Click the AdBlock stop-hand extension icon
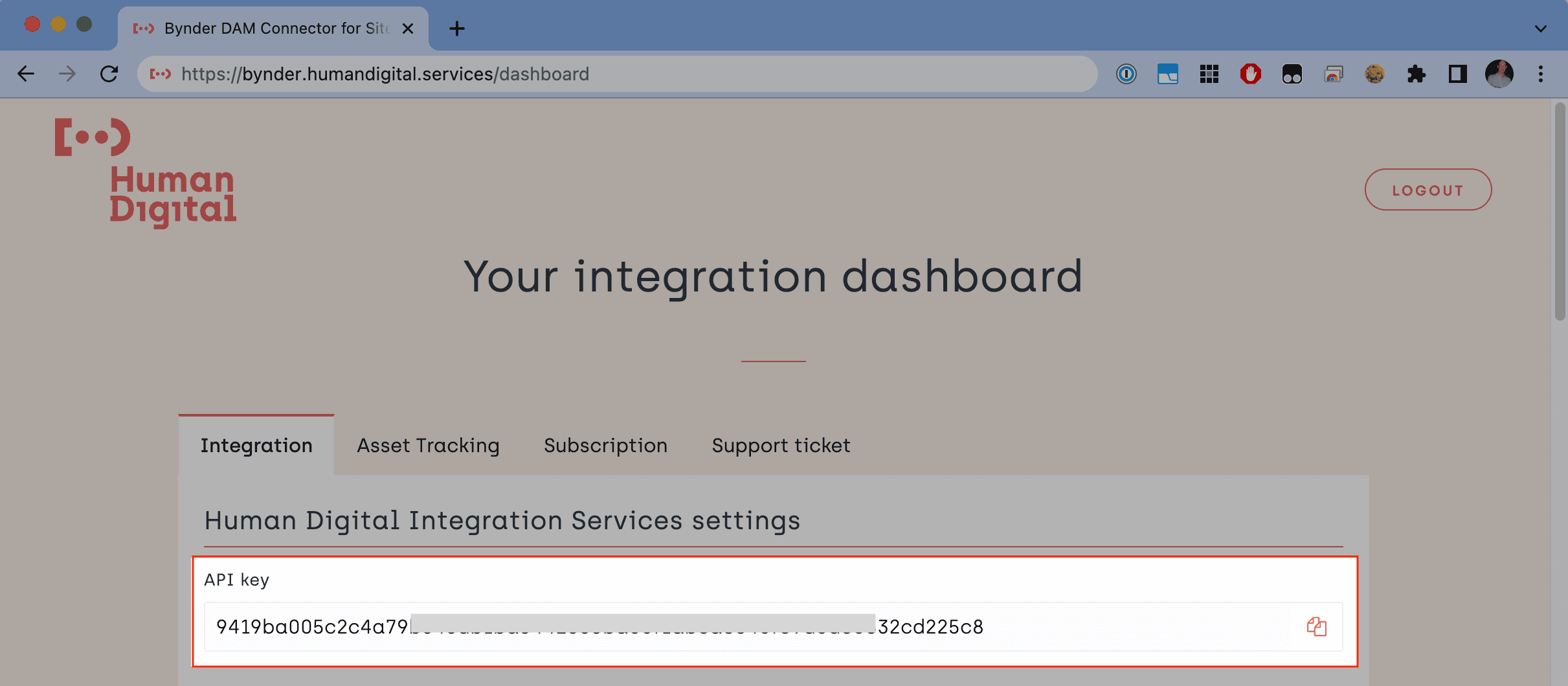 (1250, 74)
